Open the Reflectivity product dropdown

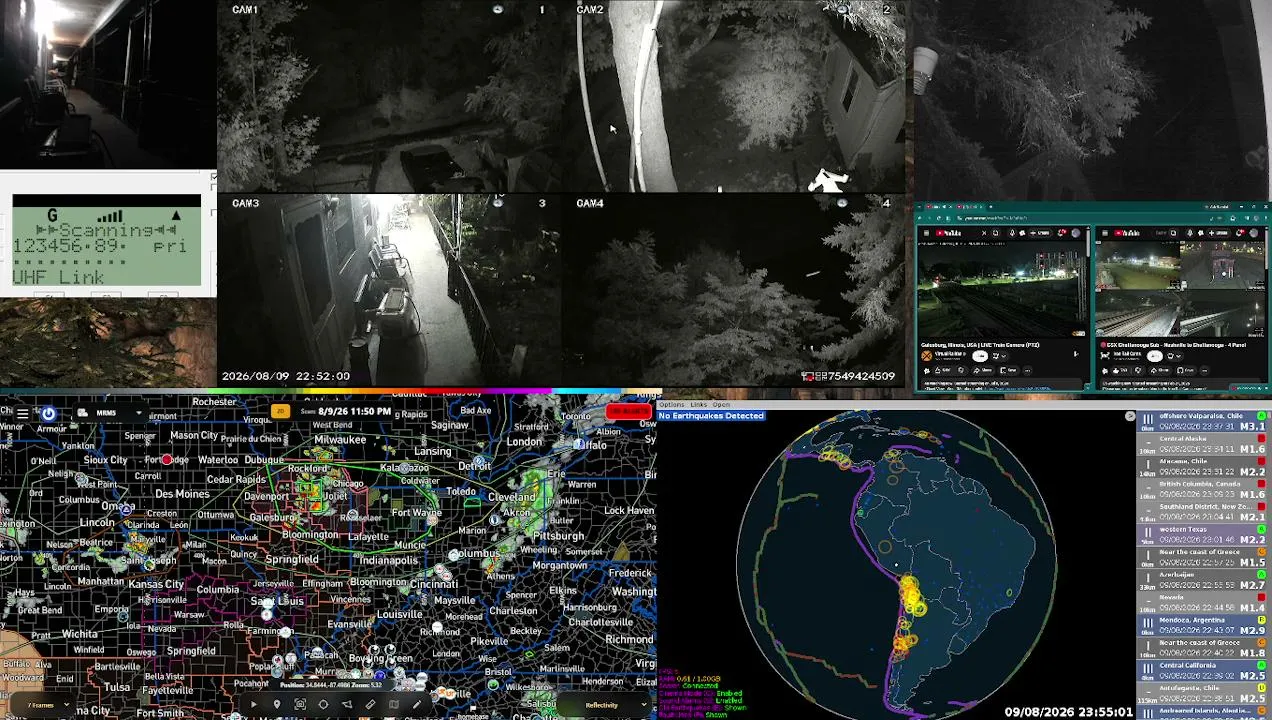point(606,705)
